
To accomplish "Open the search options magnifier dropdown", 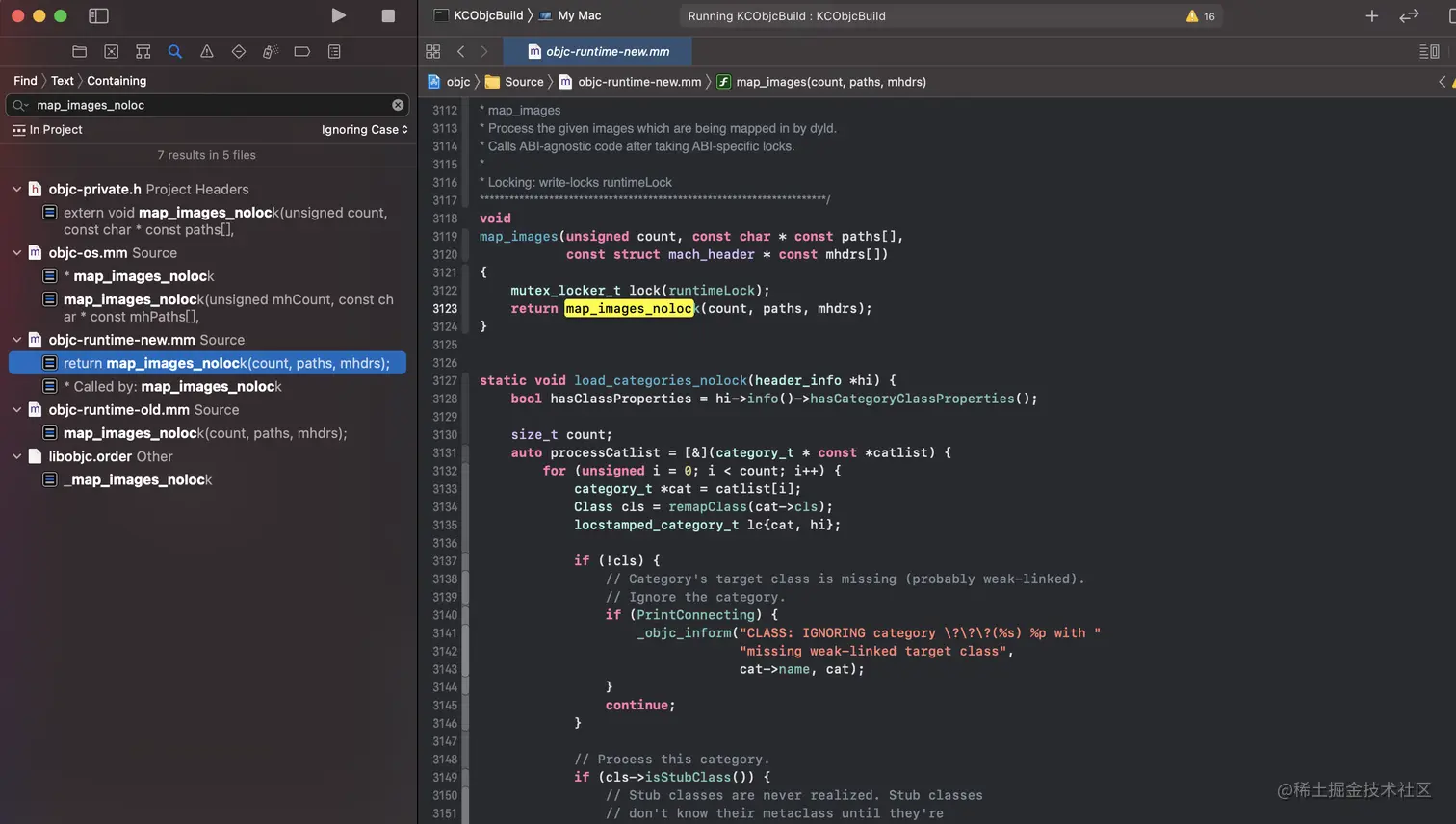I will 21,105.
